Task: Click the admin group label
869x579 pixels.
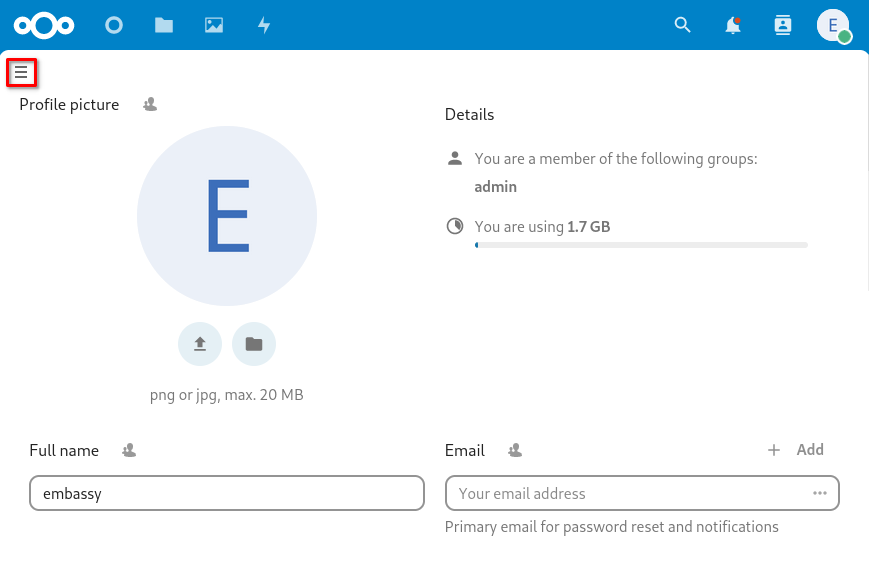Action: 495,186
